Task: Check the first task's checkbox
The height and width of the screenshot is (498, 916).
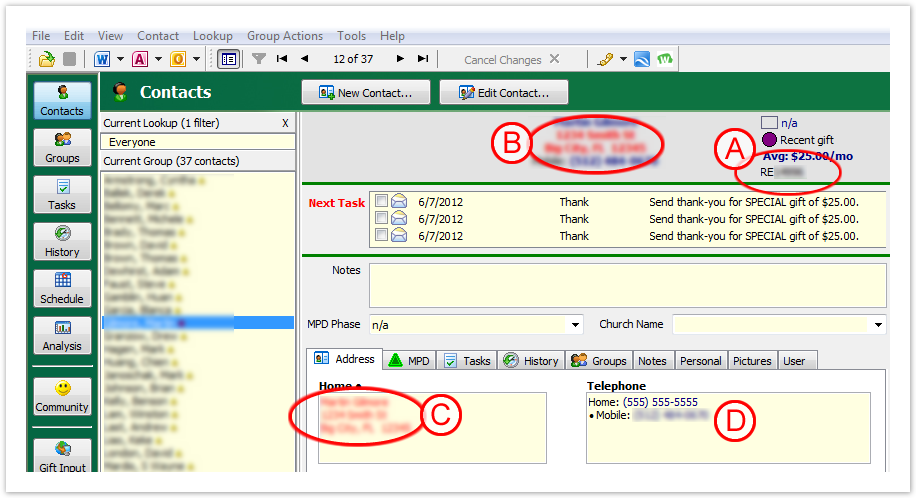Action: 381,201
